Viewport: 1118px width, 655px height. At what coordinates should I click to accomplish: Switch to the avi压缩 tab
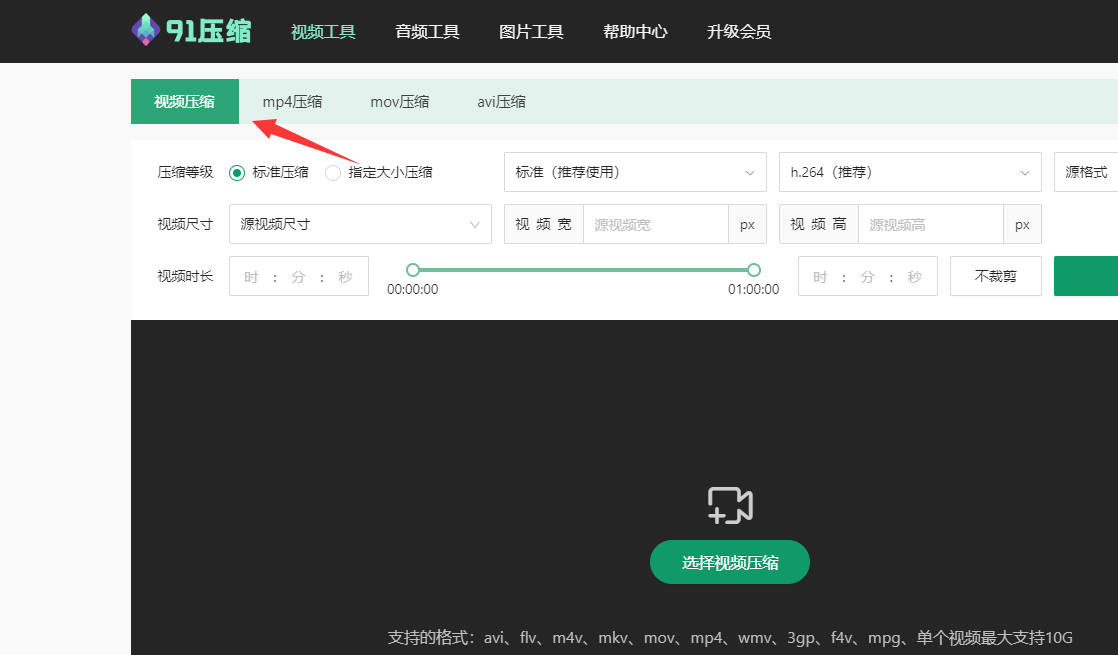coord(501,101)
